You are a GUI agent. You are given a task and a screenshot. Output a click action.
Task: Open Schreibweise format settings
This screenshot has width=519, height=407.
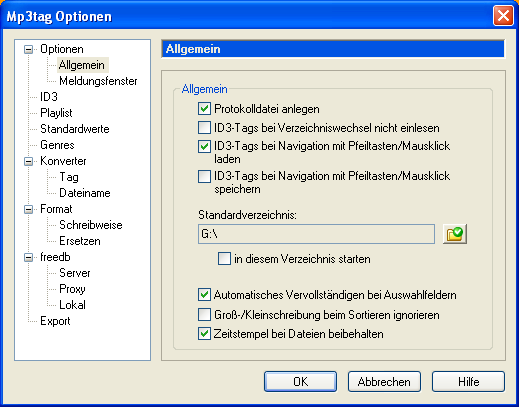tap(91, 225)
